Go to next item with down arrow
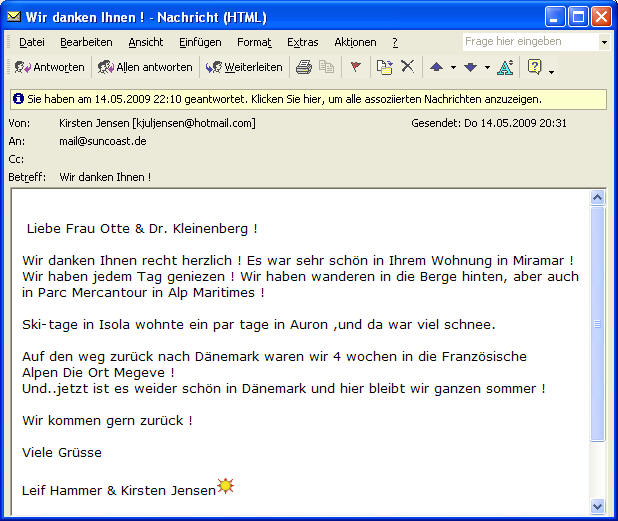618x521 pixels. pos(470,67)
